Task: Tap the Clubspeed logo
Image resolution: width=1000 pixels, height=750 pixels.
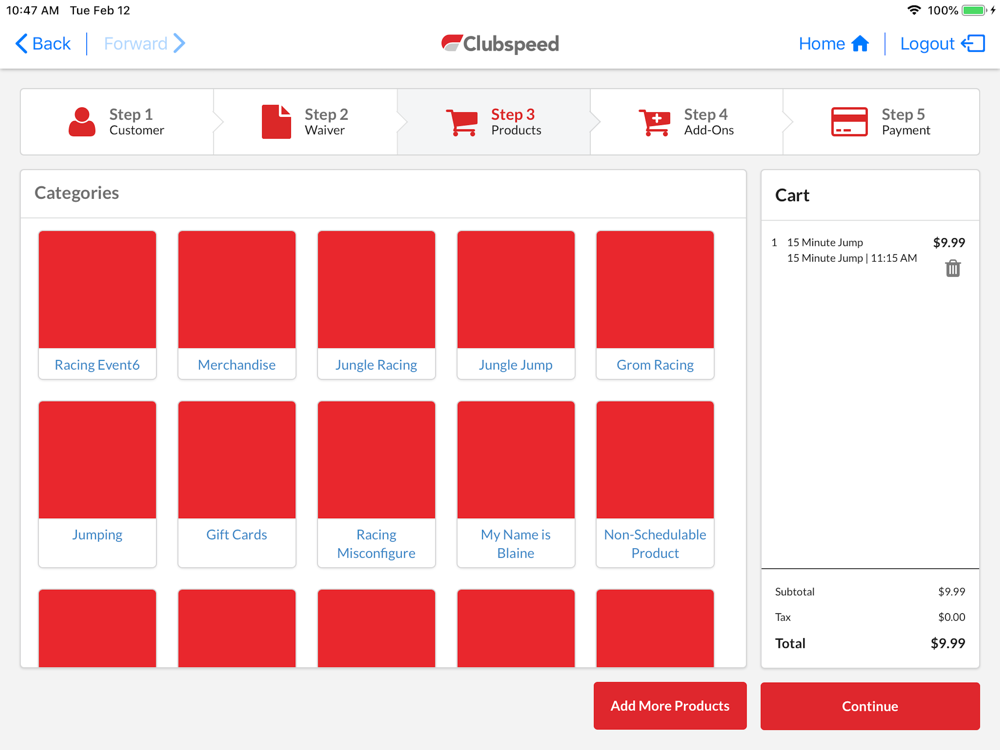Action: click(500, 43)
